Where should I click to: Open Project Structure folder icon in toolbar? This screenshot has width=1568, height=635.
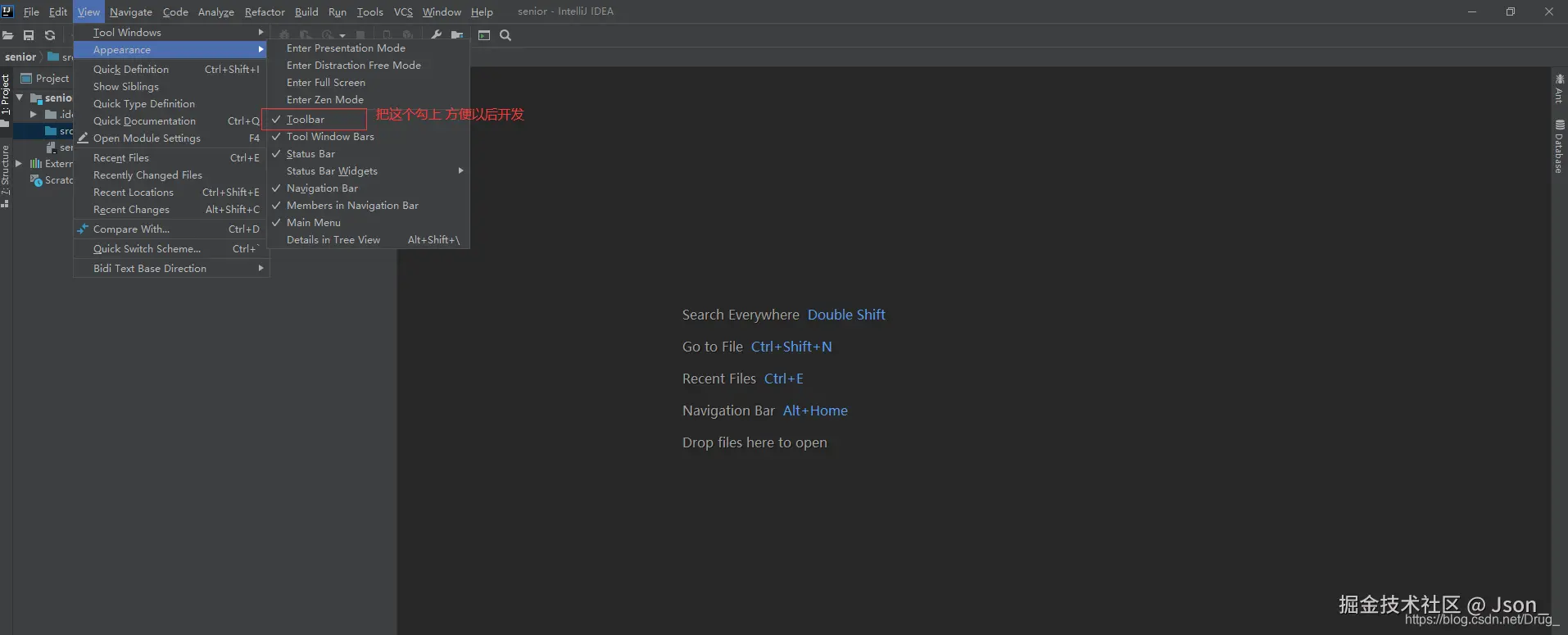[457, 35]
